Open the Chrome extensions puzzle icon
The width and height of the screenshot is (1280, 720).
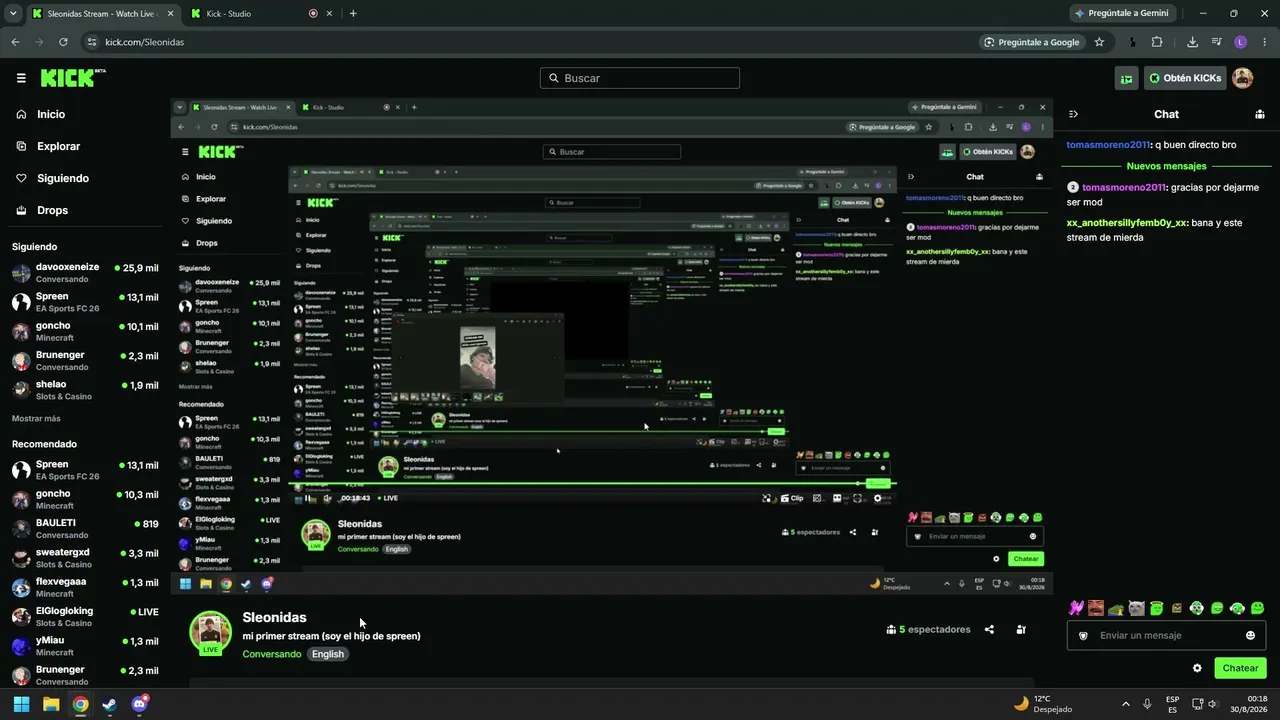(1157, 42)
